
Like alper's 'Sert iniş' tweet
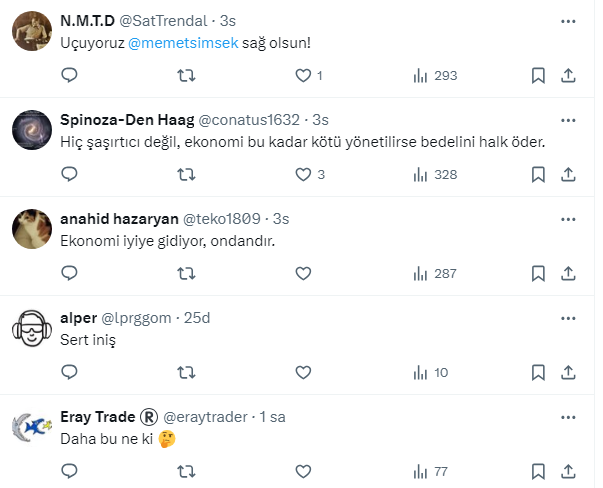click(304, 372)
